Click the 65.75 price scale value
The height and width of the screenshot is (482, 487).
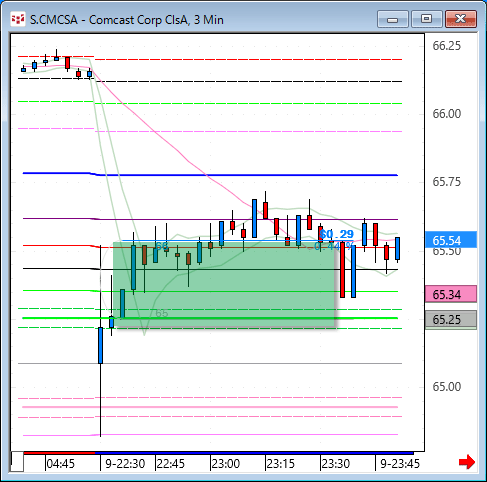[x=446, y=182]
